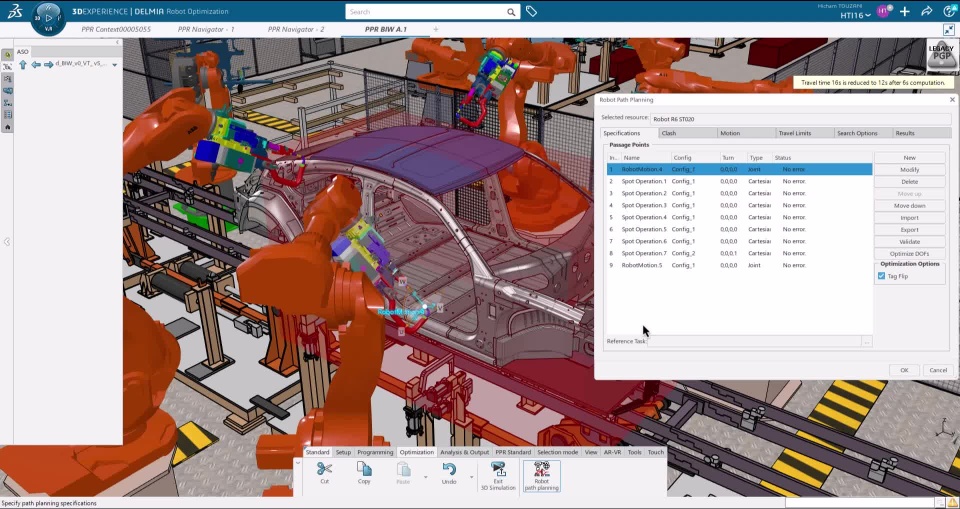Screen dimensions: 960x509
Task: Open the HT user avatar
Action: click(882, 11)
